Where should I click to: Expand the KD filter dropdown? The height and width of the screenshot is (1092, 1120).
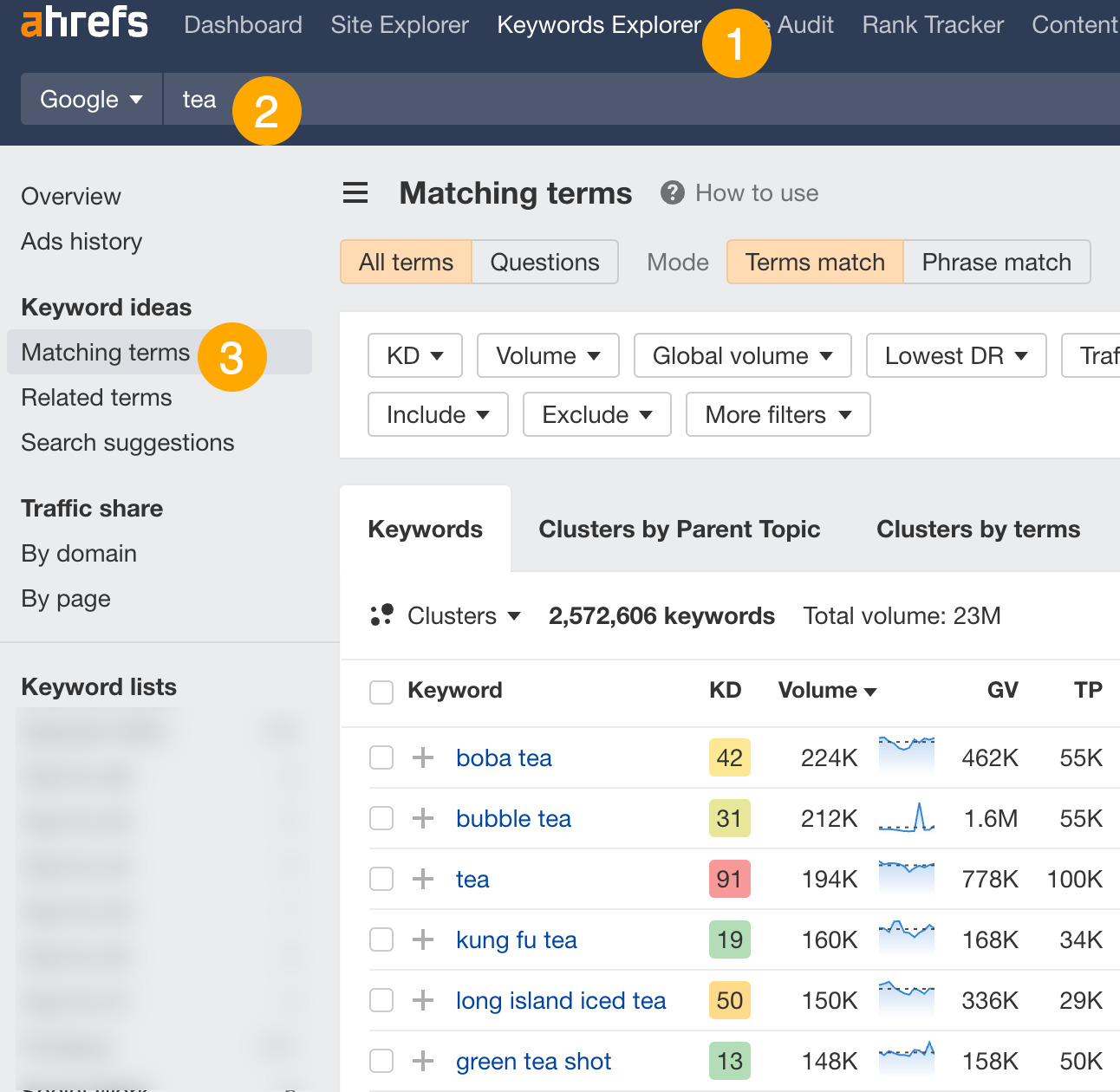(x=414, y=355)
